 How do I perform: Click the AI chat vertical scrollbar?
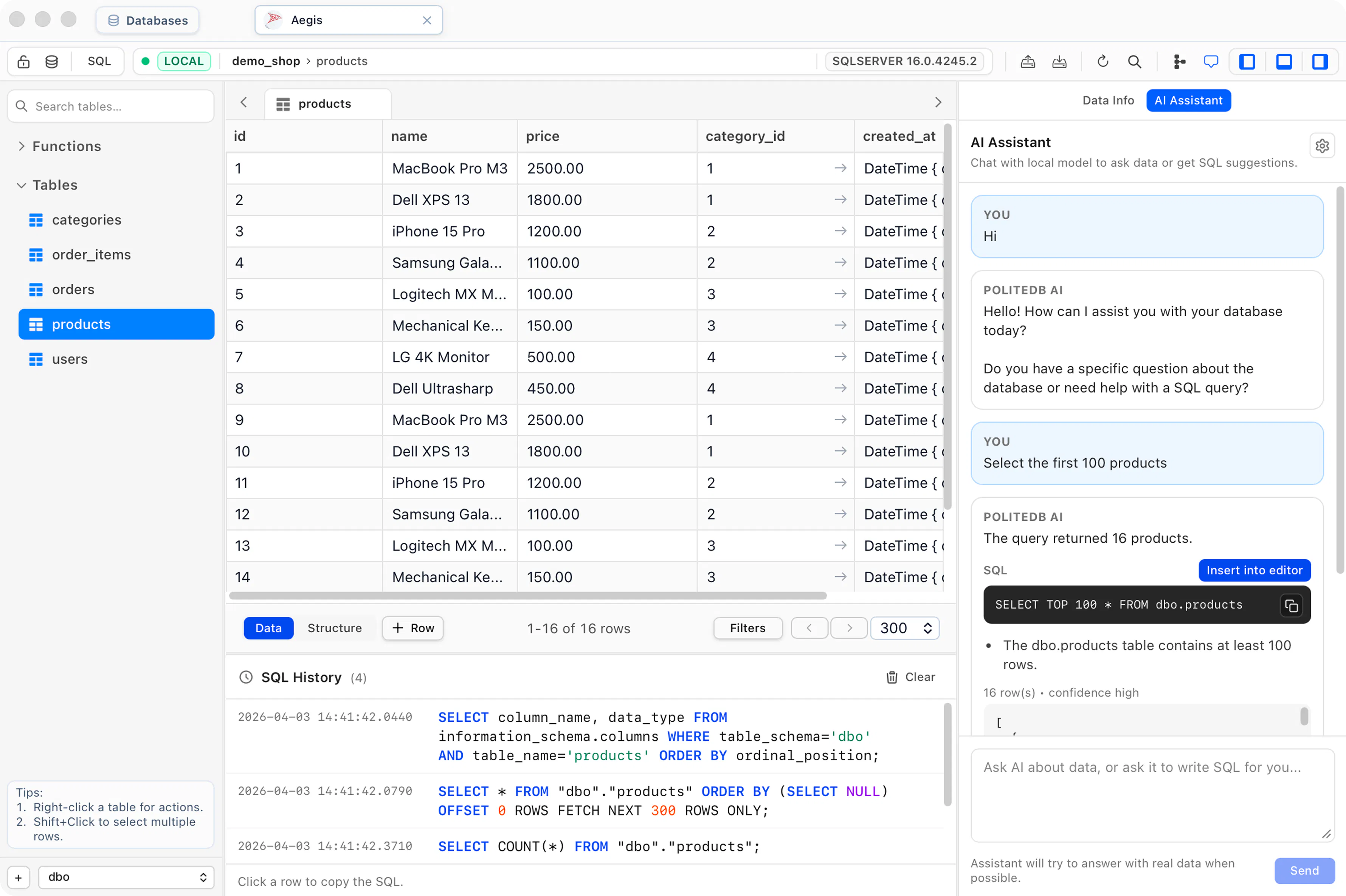(1340, 380)
